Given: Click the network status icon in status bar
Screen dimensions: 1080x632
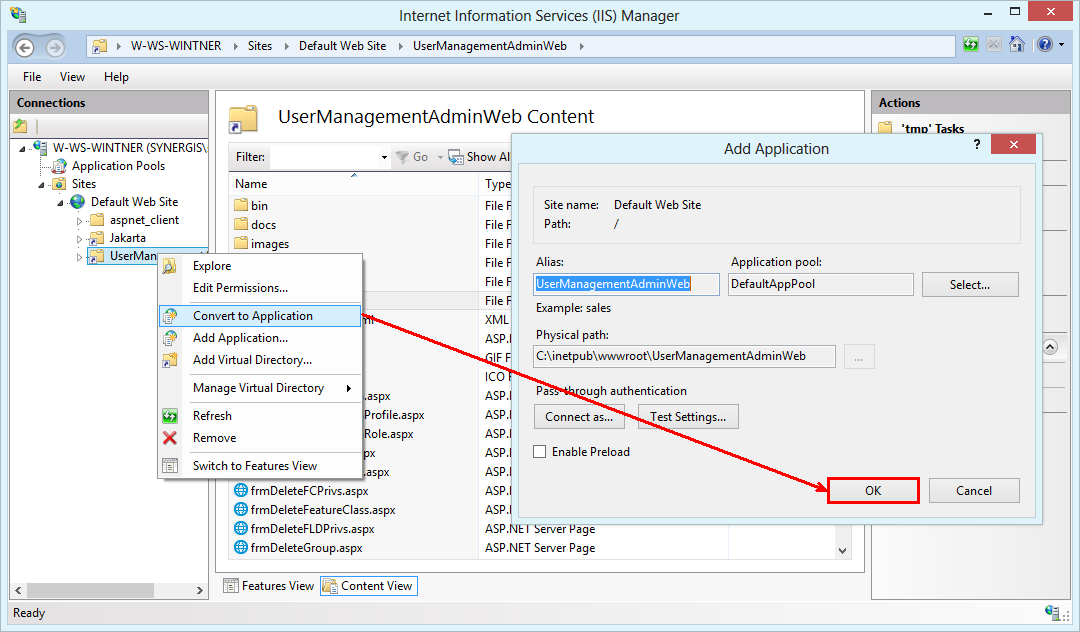Looking at the screenshot, I should pyautogui.click(x=1055, y=613).
